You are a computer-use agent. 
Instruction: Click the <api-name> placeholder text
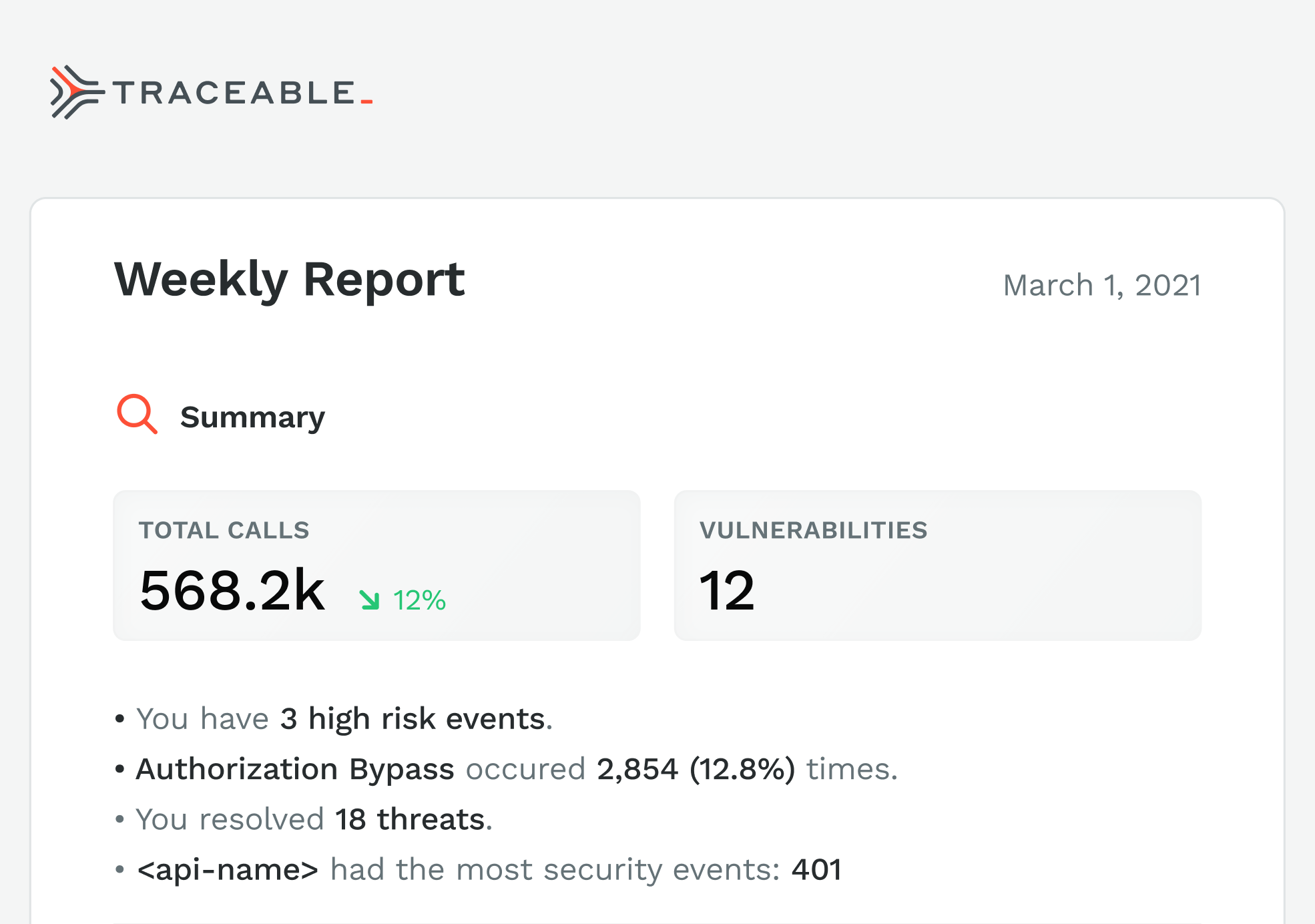(x=228, y=869)
